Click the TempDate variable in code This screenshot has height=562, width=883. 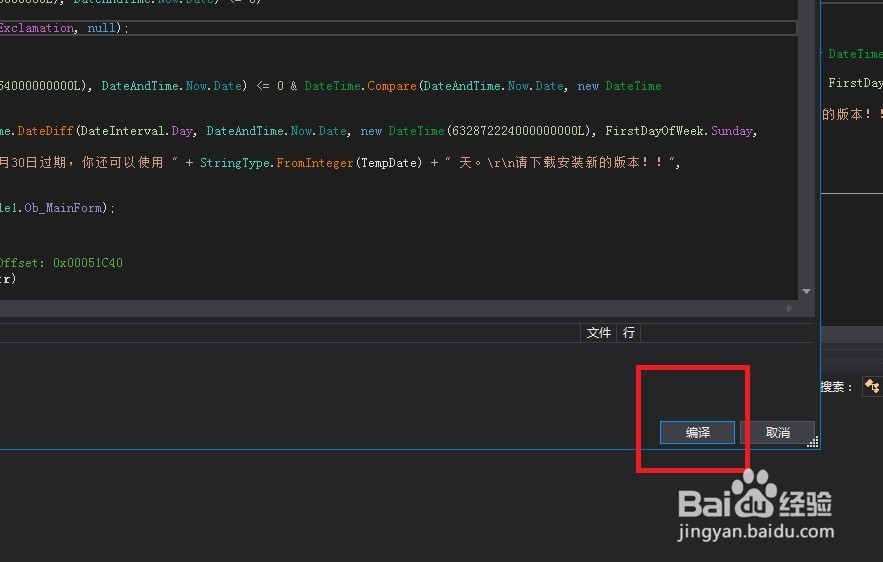(x=388, y=163)
